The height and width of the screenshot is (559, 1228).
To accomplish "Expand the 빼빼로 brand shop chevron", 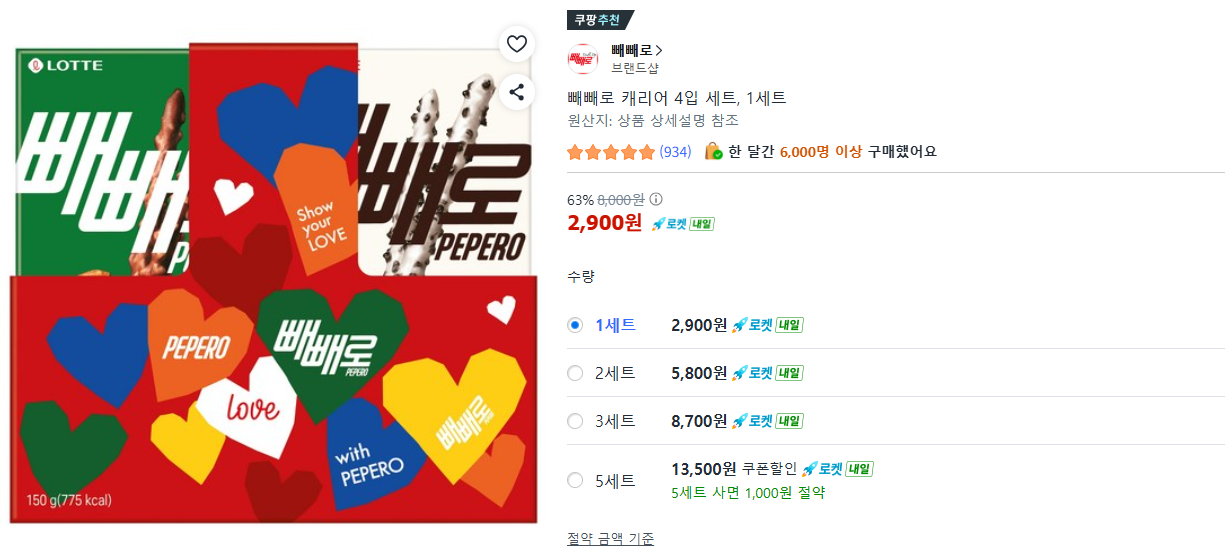I will tap(659, 50).
